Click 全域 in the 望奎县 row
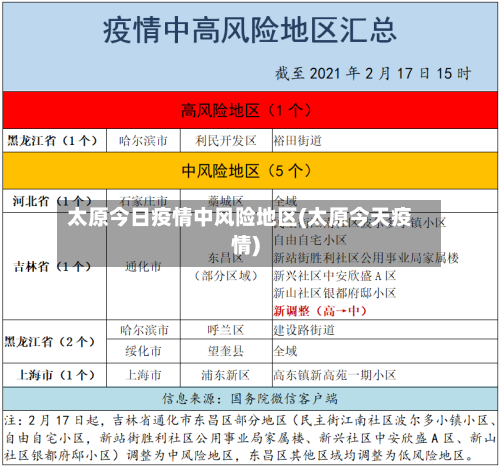500x467 pixels. pos(385,351)
